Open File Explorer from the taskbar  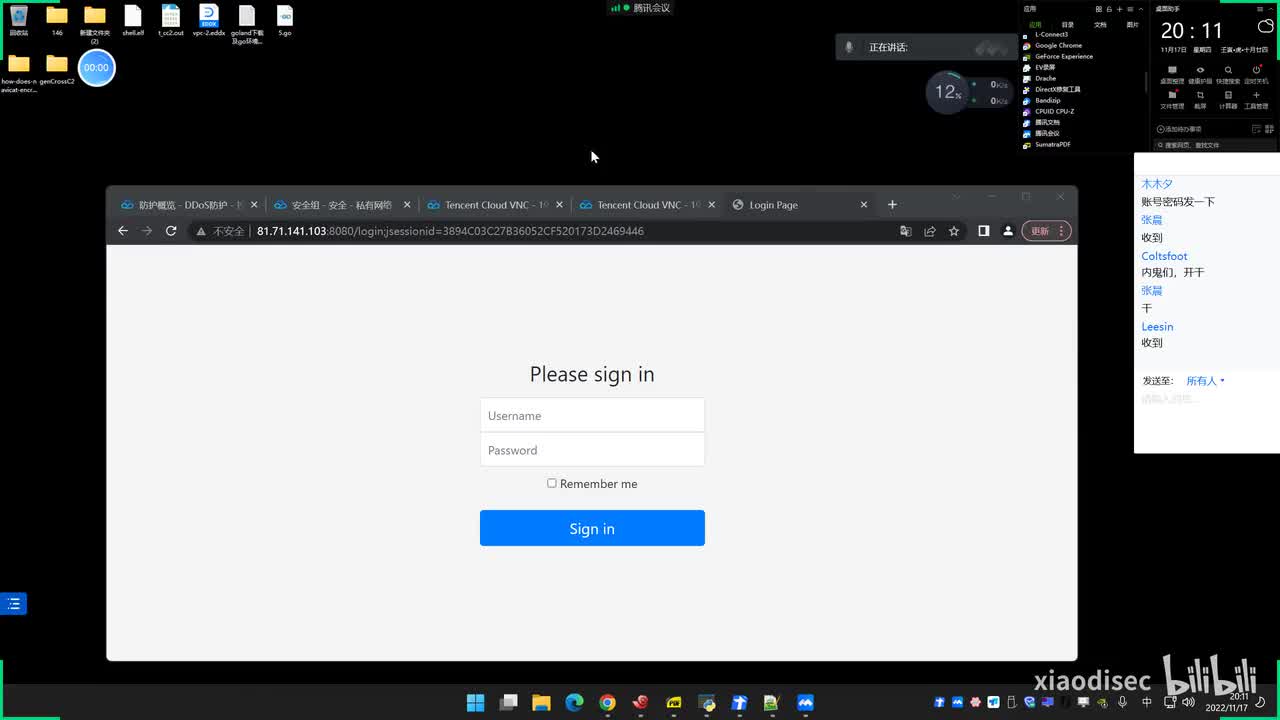tap(541, 703)
